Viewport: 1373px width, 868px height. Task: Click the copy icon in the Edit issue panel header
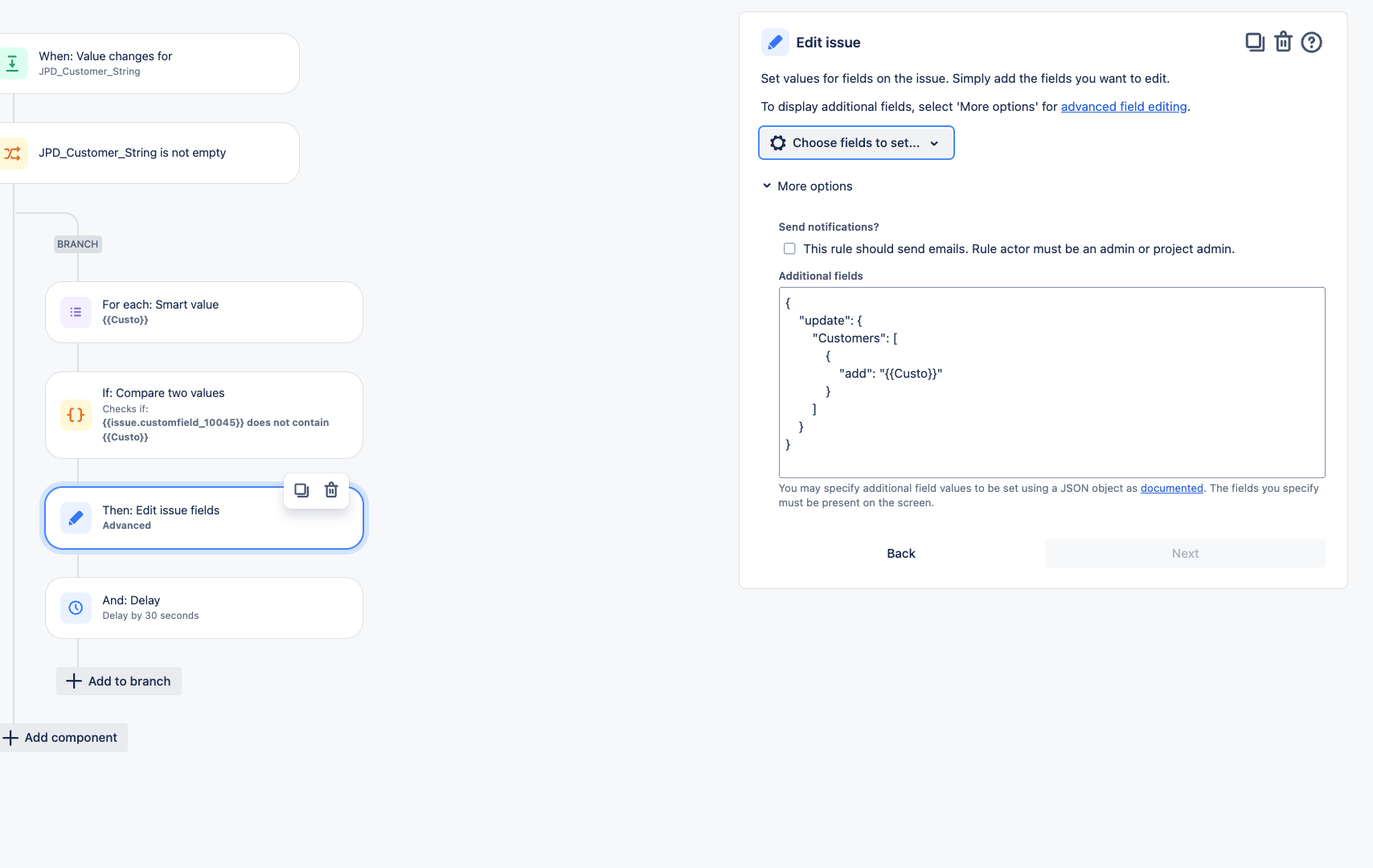click(1255, 42)
